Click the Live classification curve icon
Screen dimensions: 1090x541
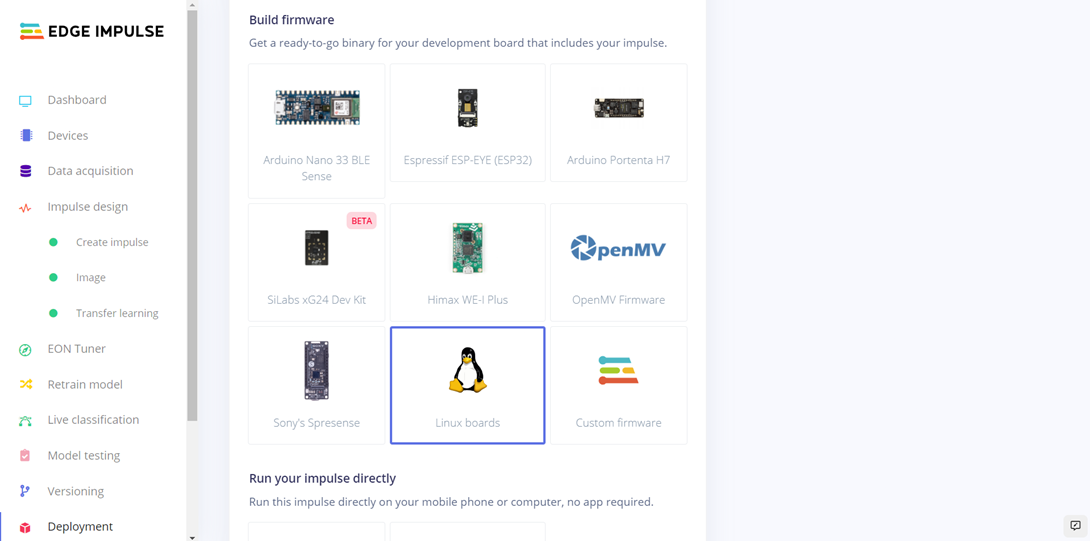25,420
